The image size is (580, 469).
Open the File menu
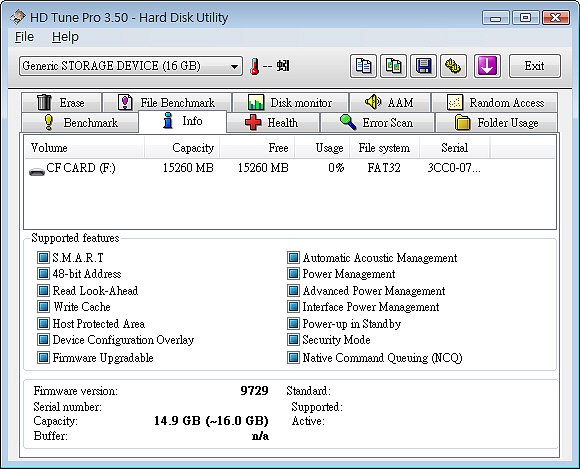[24, 37]
